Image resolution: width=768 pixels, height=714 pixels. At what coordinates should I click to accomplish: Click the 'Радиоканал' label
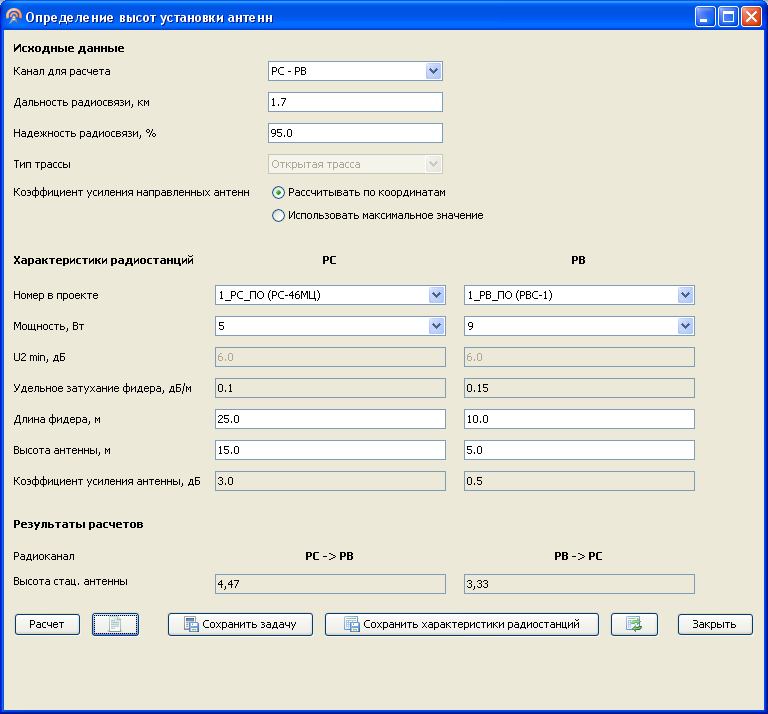[x=44, y=556]
